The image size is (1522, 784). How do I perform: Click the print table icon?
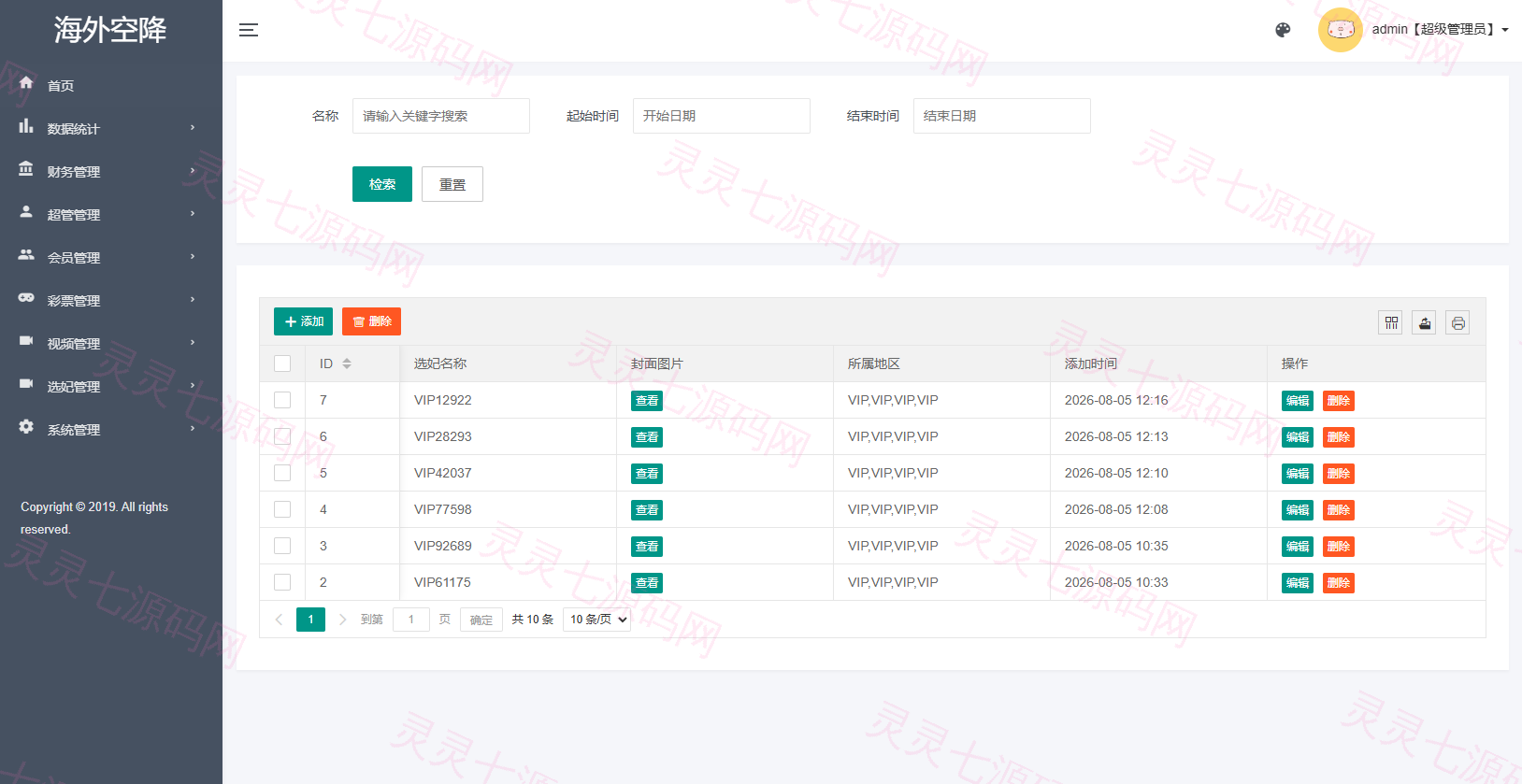pyautogui.click(x=1457, y=323)
